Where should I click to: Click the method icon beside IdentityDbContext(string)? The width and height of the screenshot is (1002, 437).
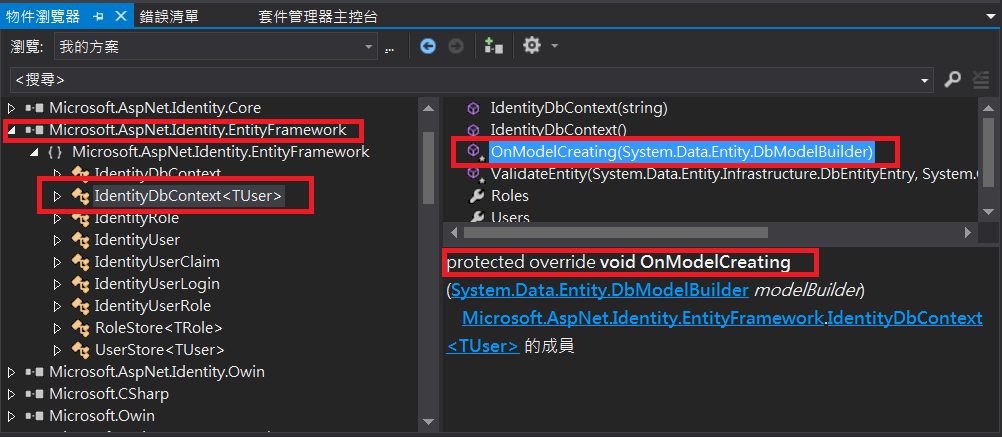pyautogui.click(x=474, y=108)
